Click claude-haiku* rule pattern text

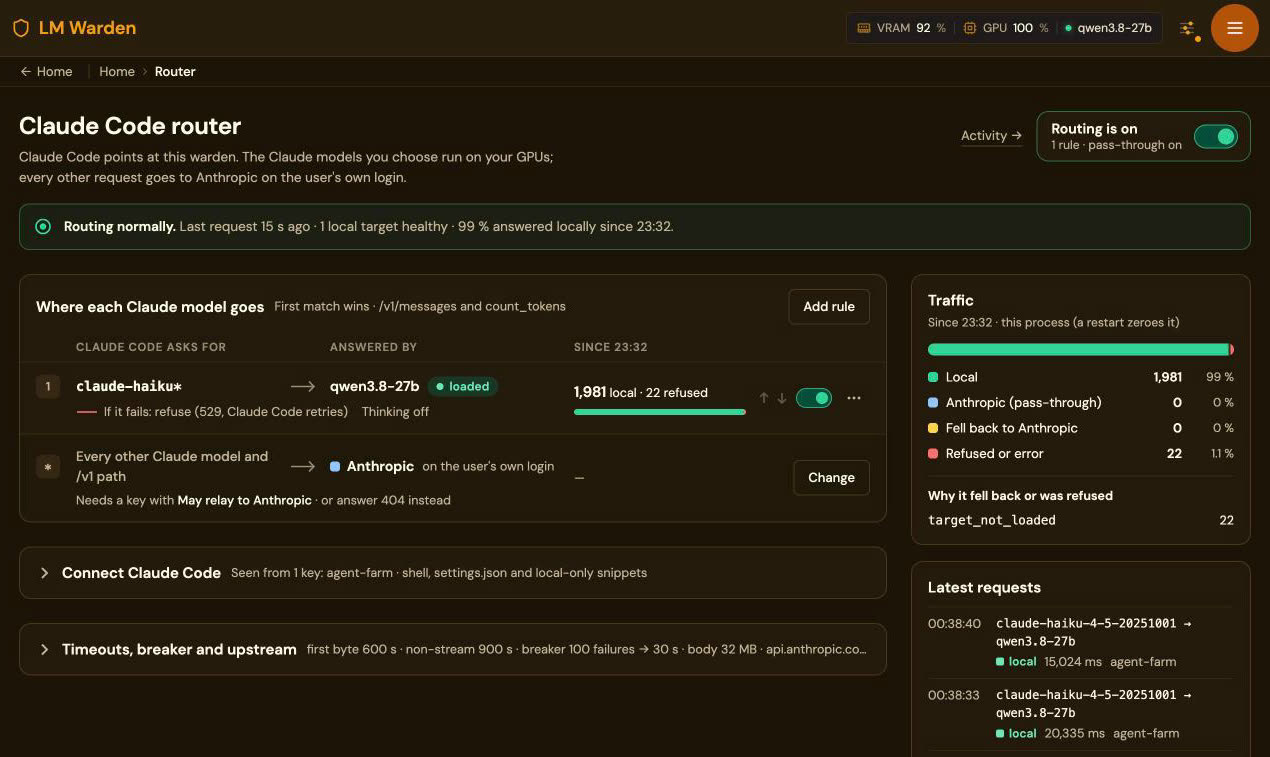[129, 386]
